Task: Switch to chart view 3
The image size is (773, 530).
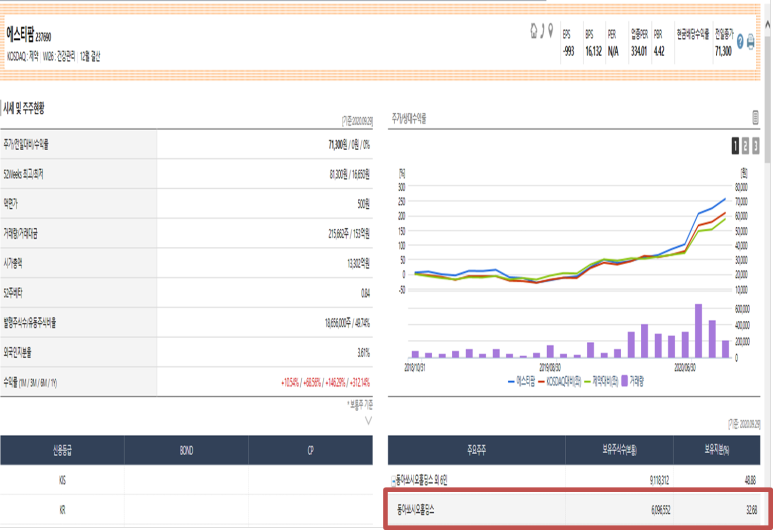Action: (756, 146)
